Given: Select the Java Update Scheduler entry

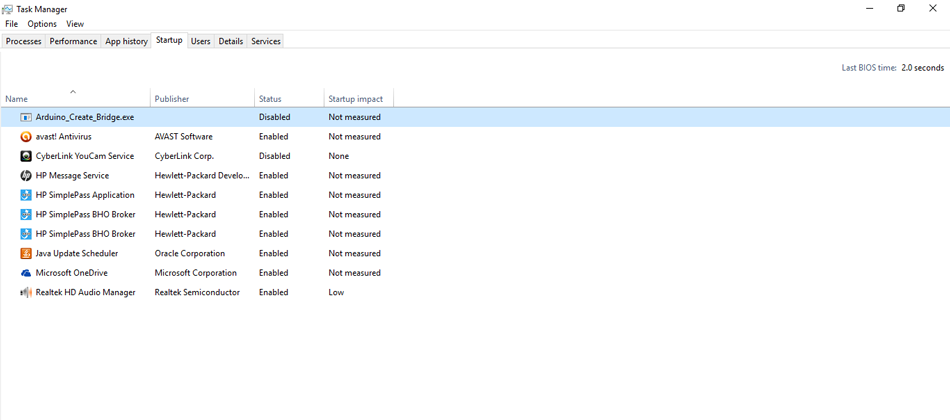Looking at the screenshot, I should tap(77, 253).
